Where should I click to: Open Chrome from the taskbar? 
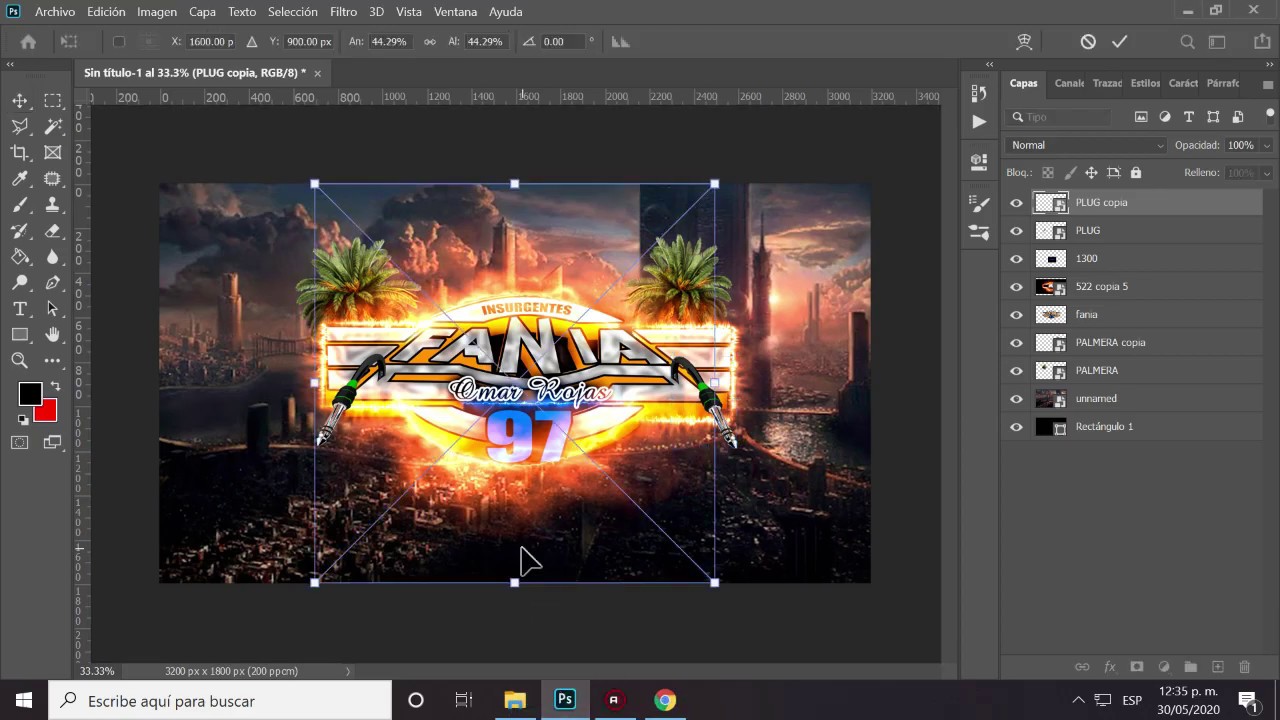coord(665,700)
